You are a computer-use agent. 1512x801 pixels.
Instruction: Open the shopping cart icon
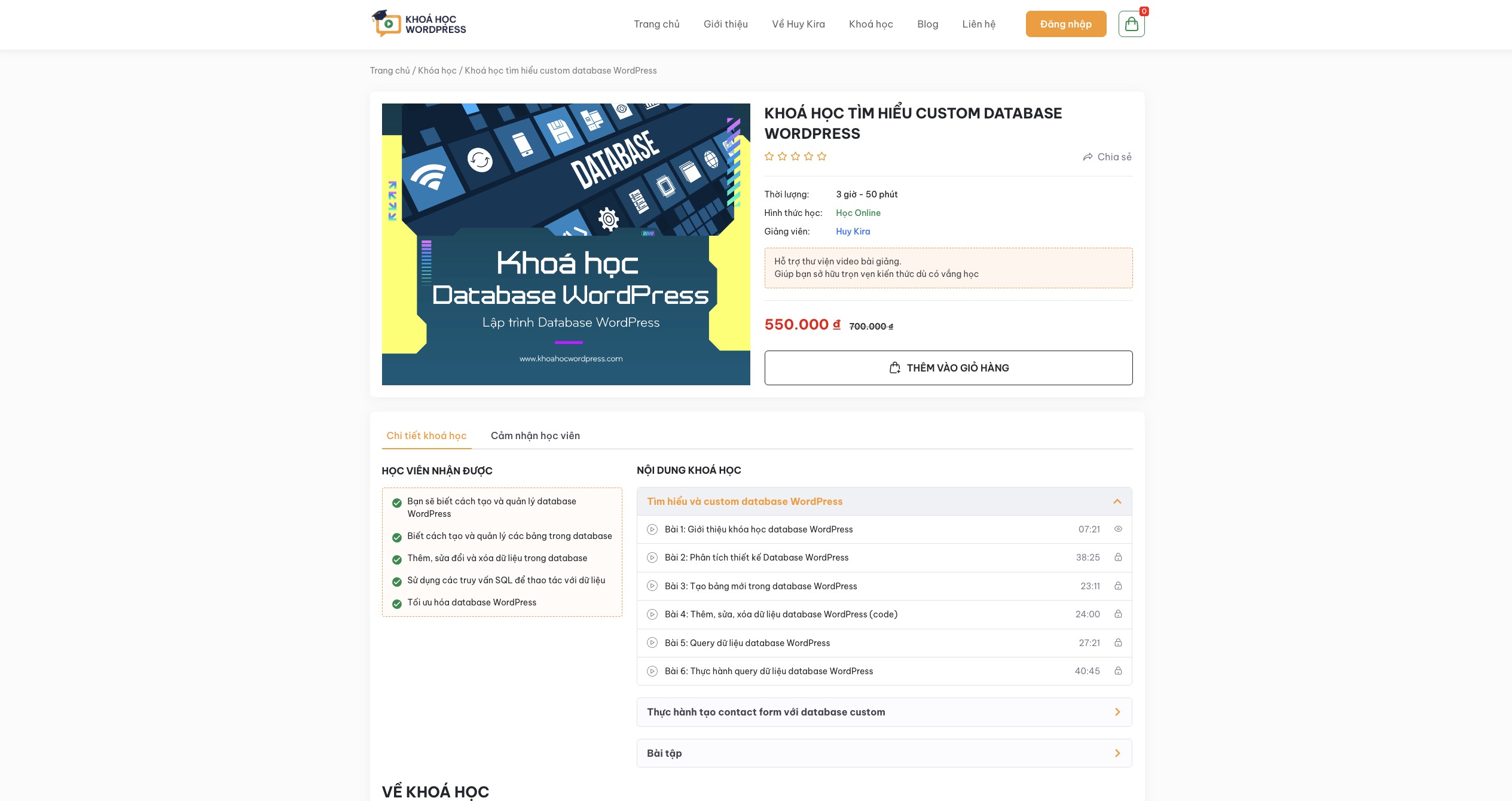1131,25
